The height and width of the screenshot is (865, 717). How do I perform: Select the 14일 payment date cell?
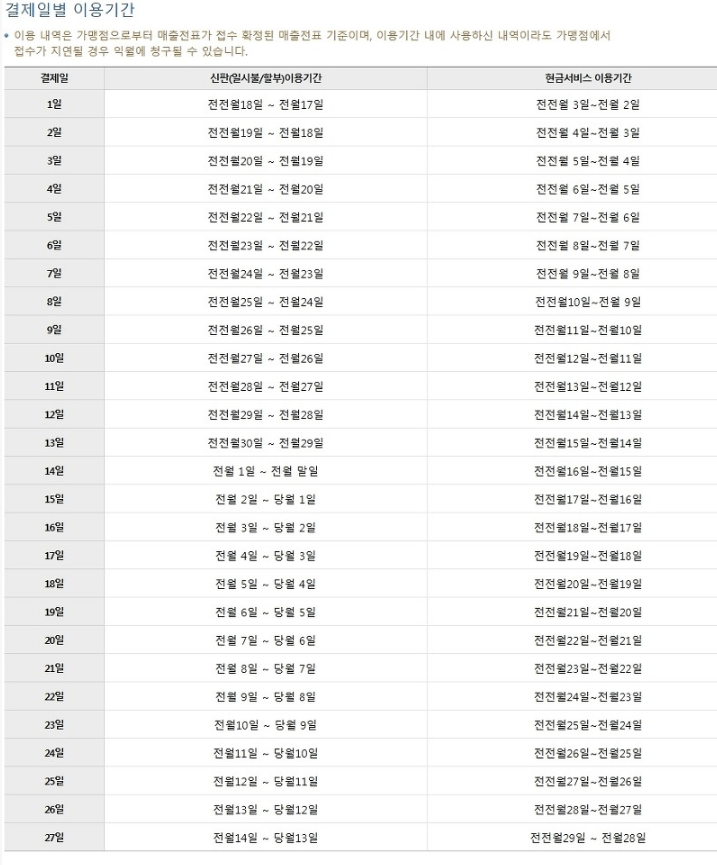click(54, 471)
